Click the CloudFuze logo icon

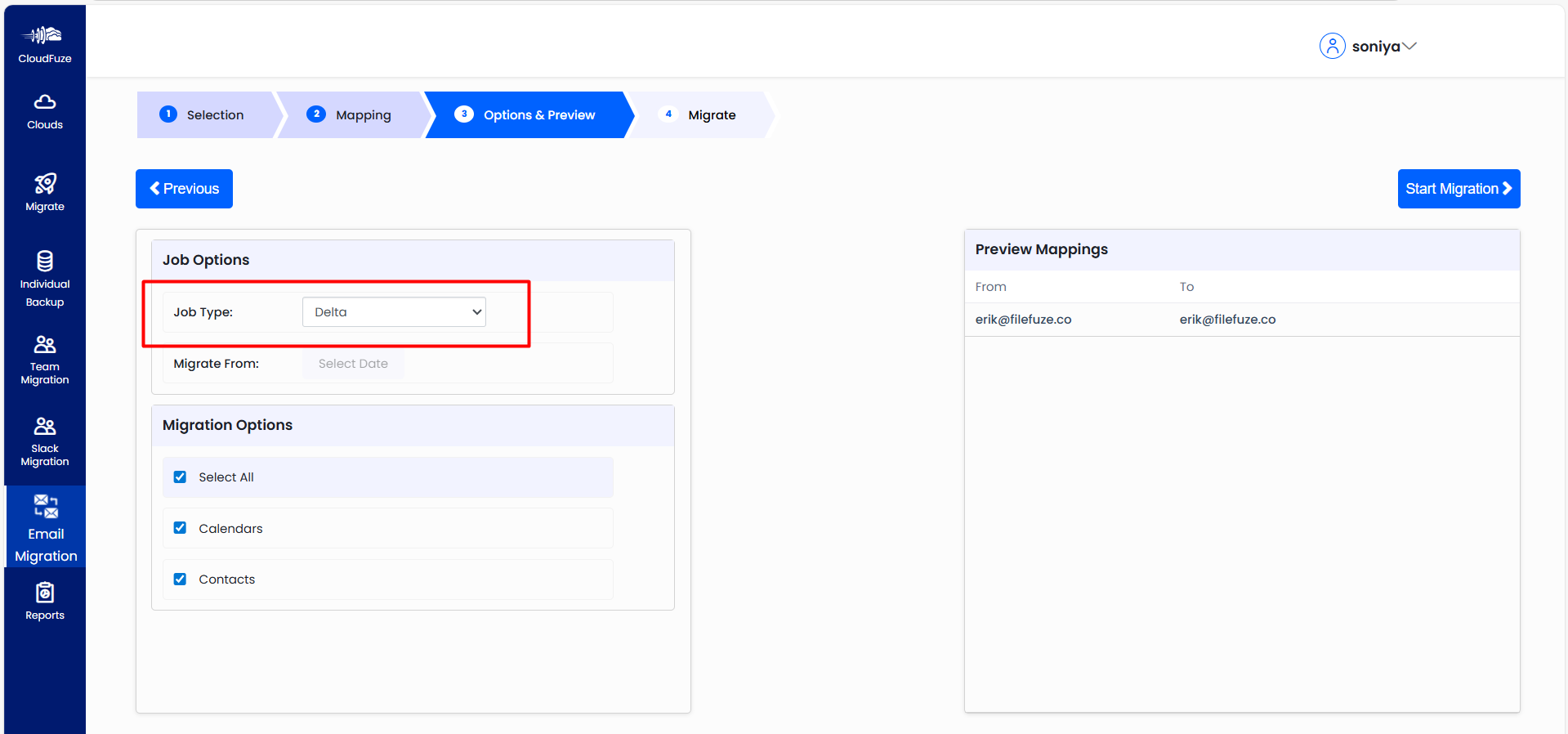[44, 35]
